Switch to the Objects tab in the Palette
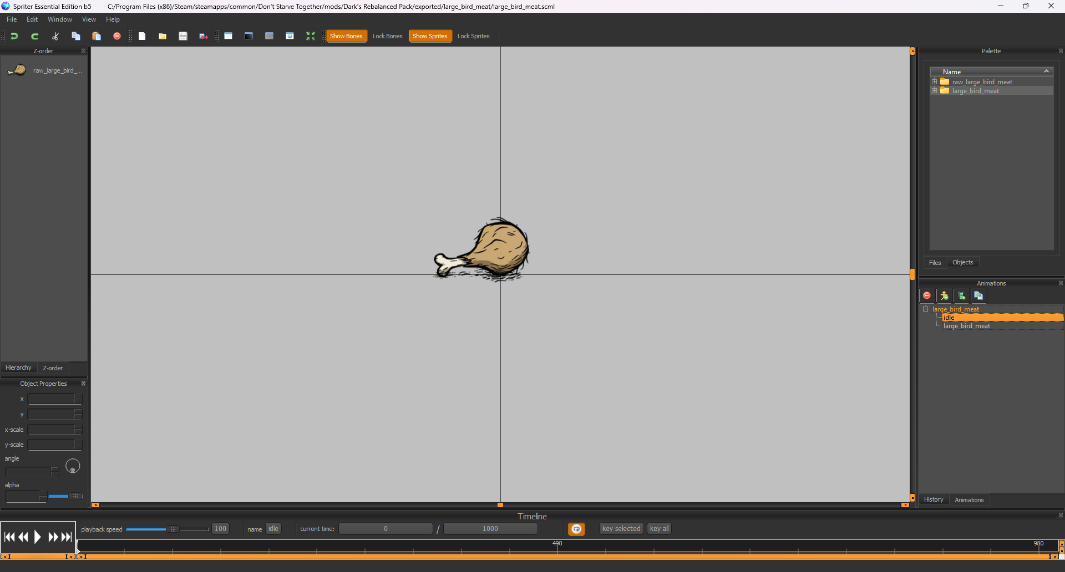The image size is (1065, 572). (962, 262)
